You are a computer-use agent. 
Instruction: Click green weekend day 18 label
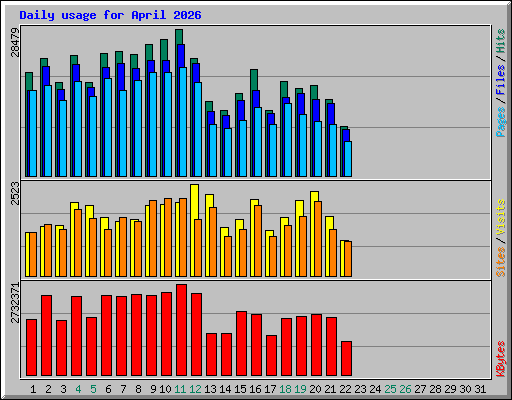285,389
